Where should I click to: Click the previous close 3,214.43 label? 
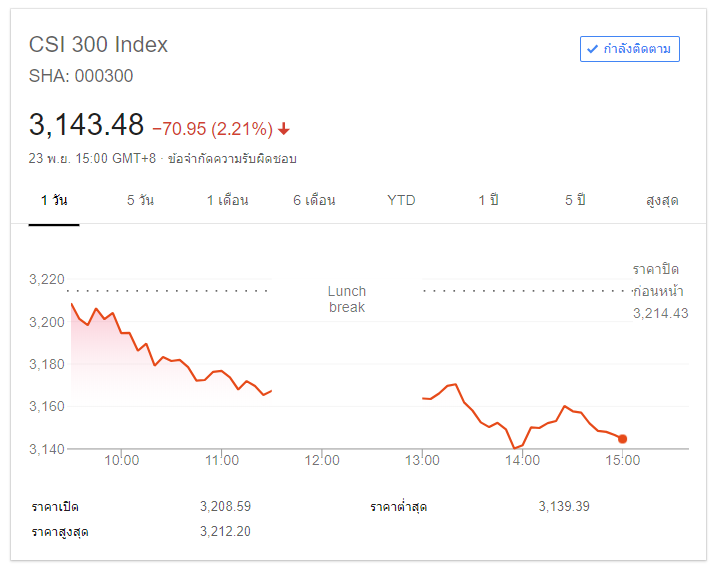coord(660,313)
